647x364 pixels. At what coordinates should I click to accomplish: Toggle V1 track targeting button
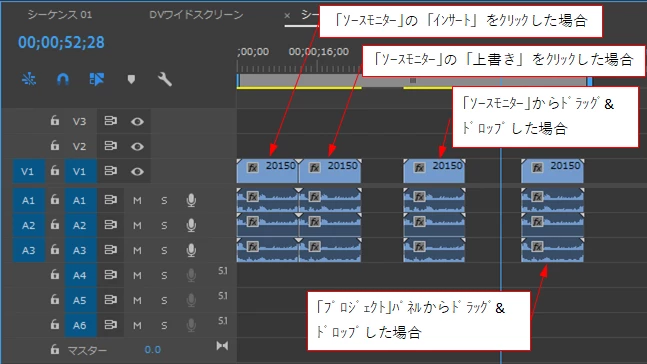(x=80, y=171)
